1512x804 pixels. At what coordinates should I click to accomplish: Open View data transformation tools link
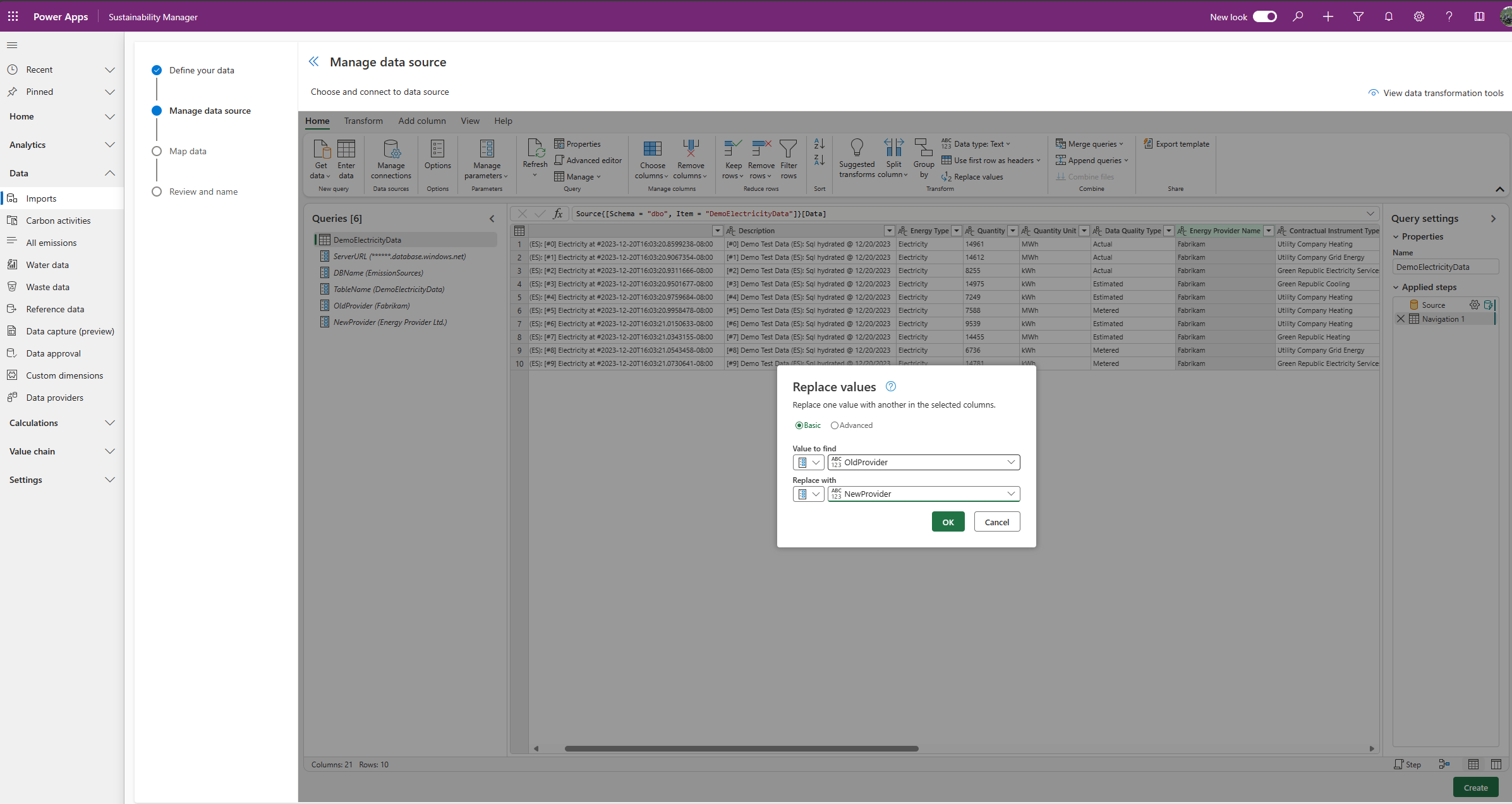click(x=1436, y=93)
